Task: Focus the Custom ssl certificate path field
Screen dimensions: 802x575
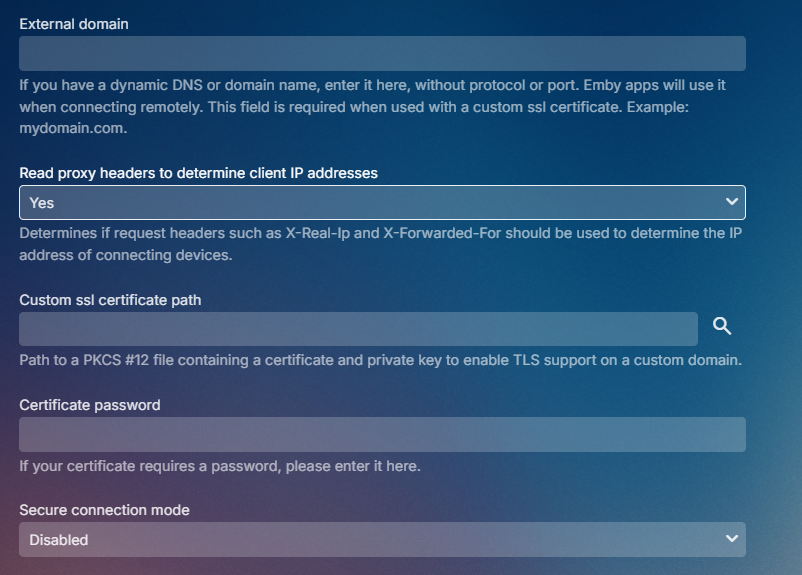Action: click(358, 328)
